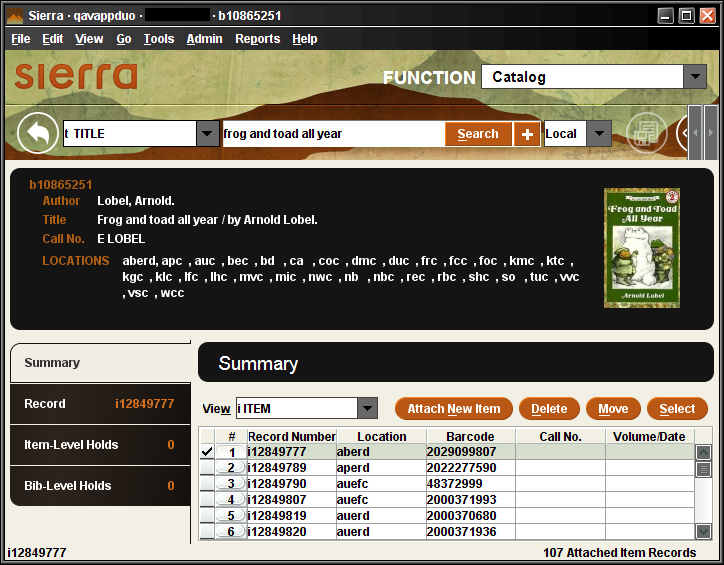
Task: Click the Move button
Action: (x=613, y=409)
